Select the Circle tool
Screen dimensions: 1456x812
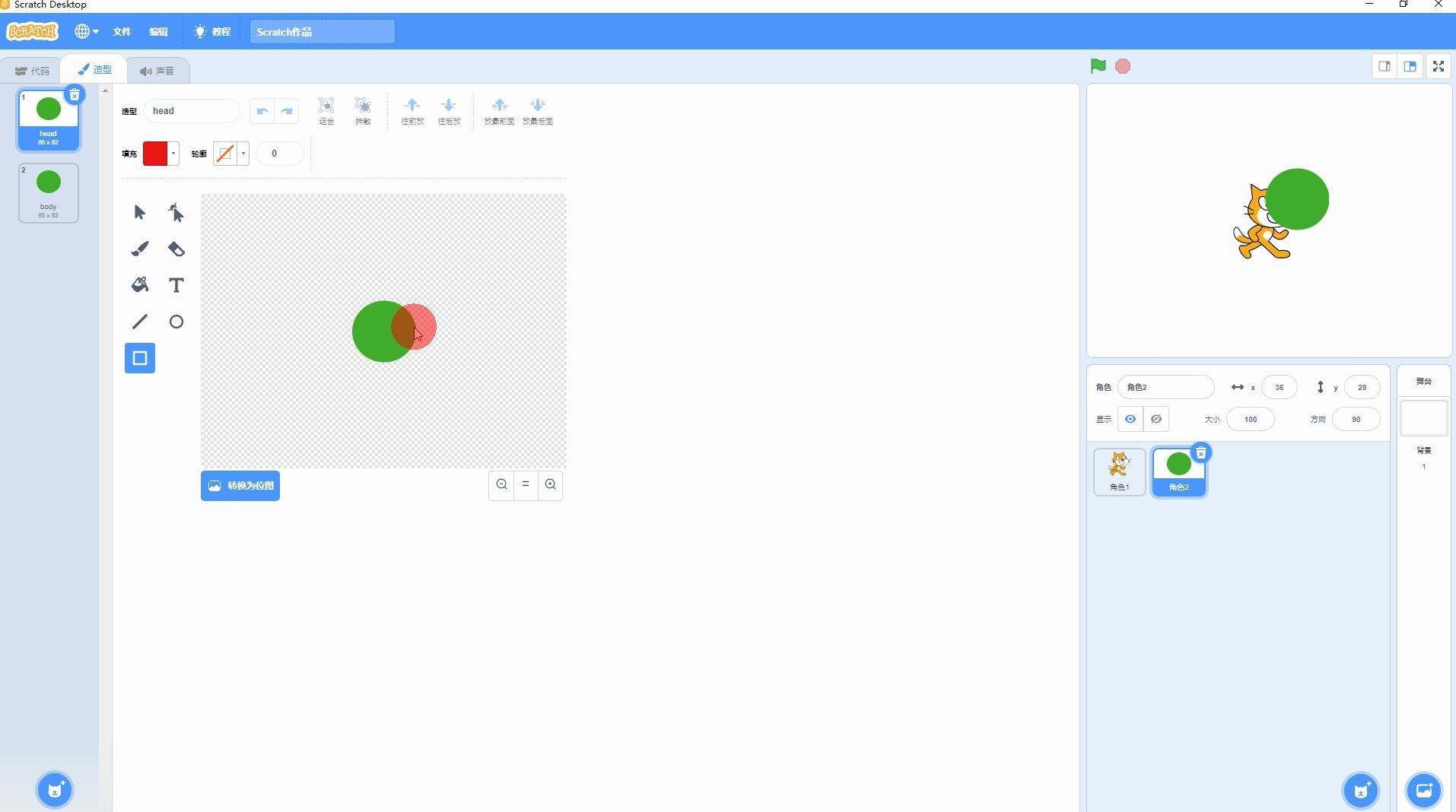[x=176, y=322]
